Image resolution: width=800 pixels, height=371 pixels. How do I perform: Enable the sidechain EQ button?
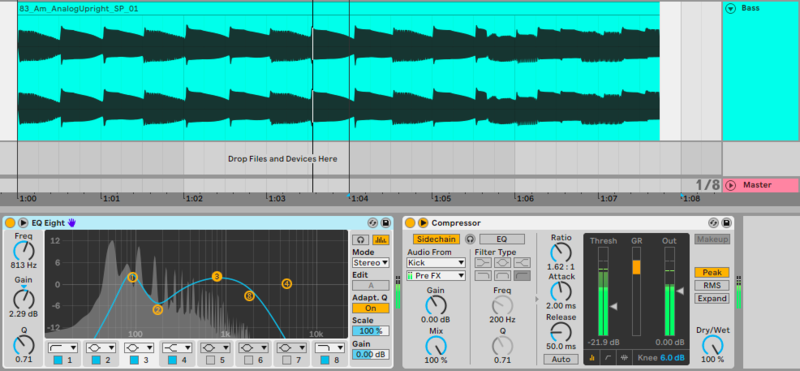(x=502, y=239)
